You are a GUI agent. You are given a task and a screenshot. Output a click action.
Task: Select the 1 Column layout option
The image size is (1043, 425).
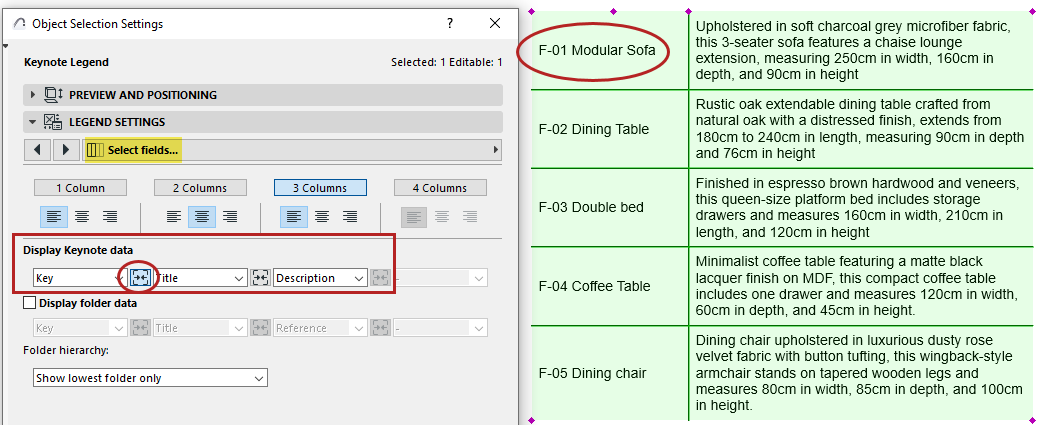[80, 187]
